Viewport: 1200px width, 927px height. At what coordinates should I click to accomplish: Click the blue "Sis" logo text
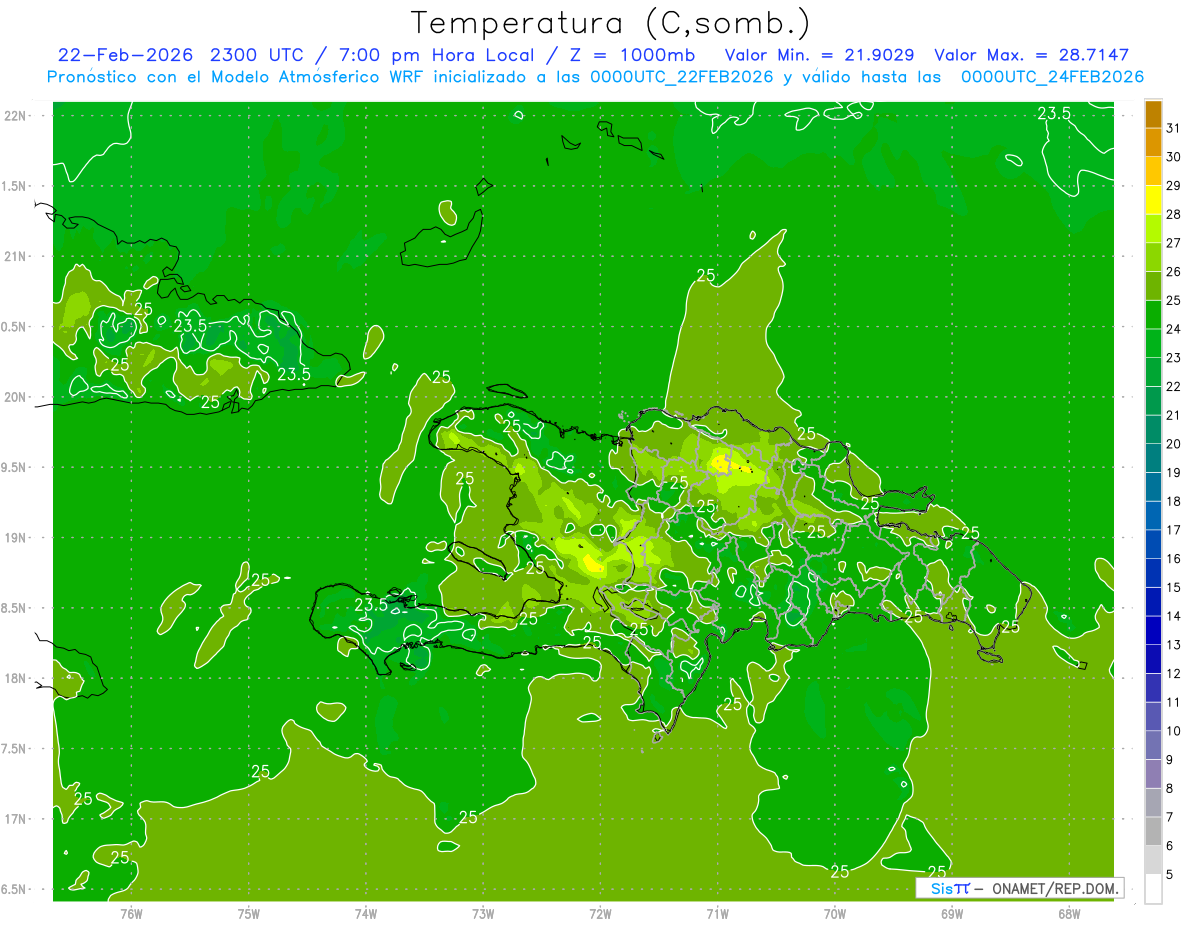tap(942, 888)
